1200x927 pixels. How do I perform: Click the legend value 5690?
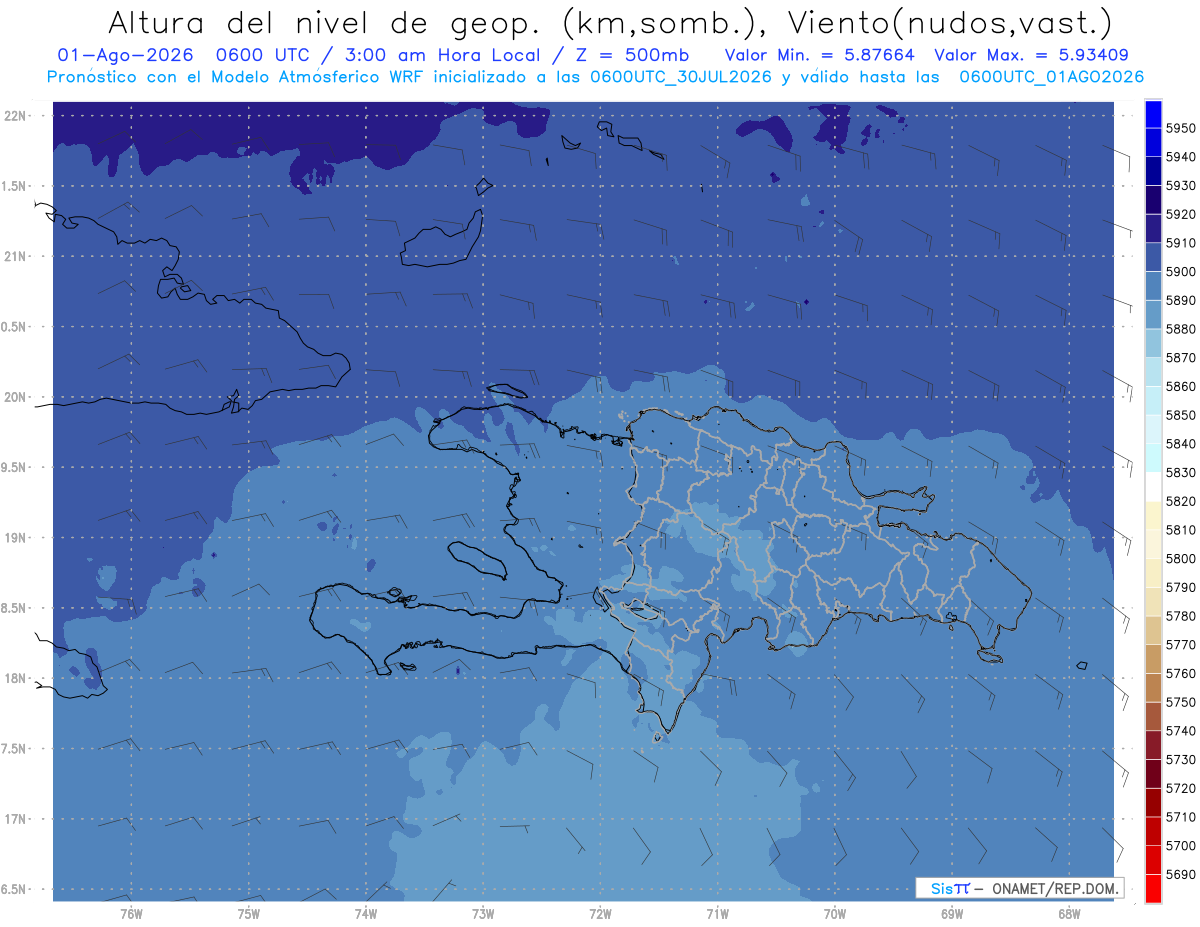pyautogui.click(x=1181, y=875)
